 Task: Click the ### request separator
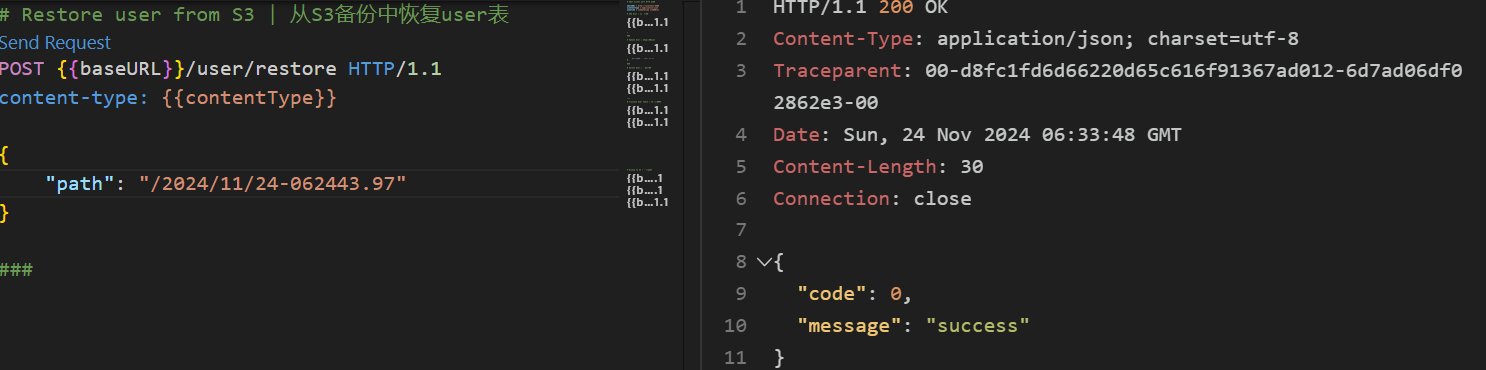pyautogui.click(x=17, y=270)
